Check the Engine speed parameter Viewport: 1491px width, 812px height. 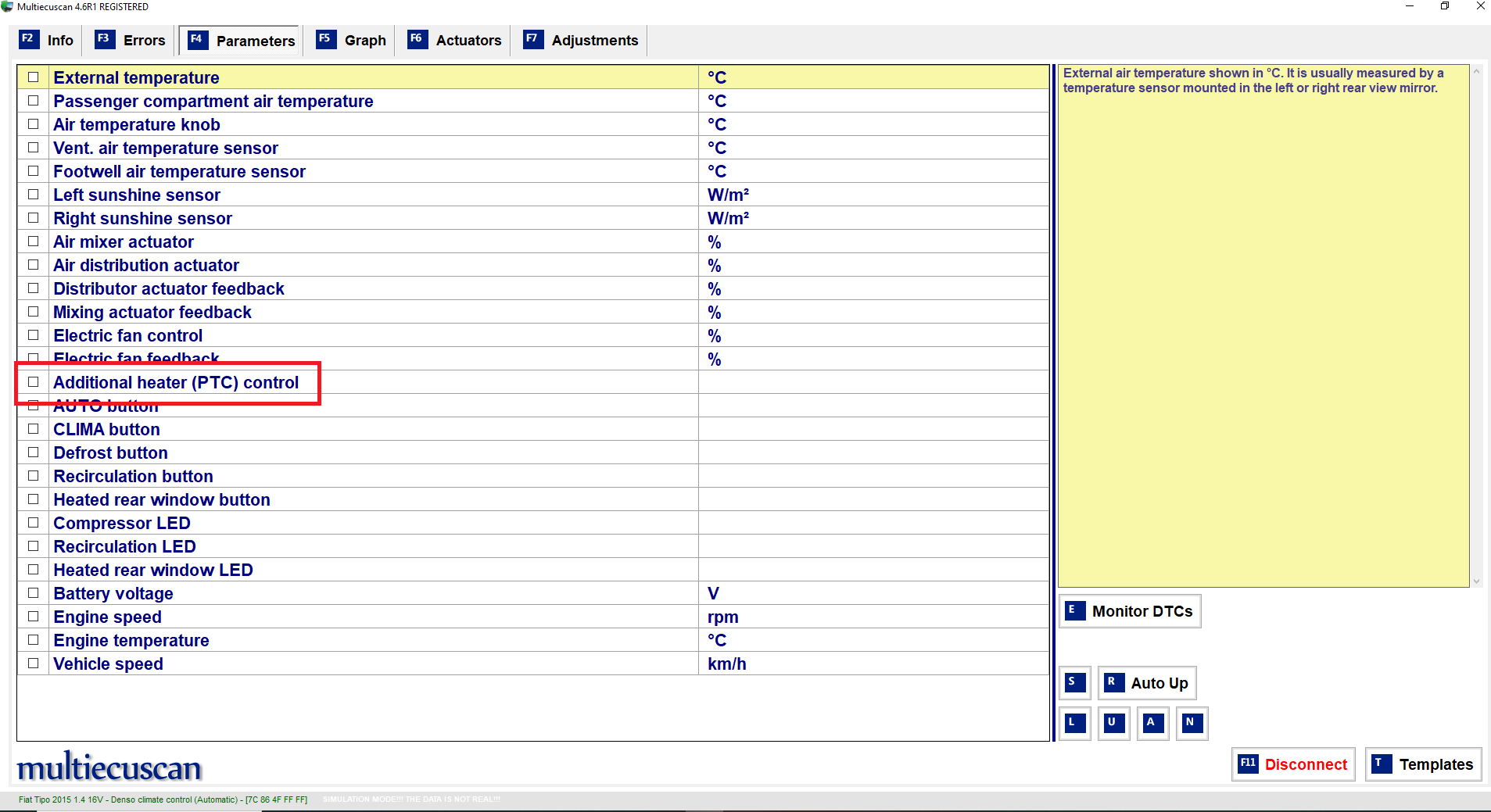coord(34,617)
